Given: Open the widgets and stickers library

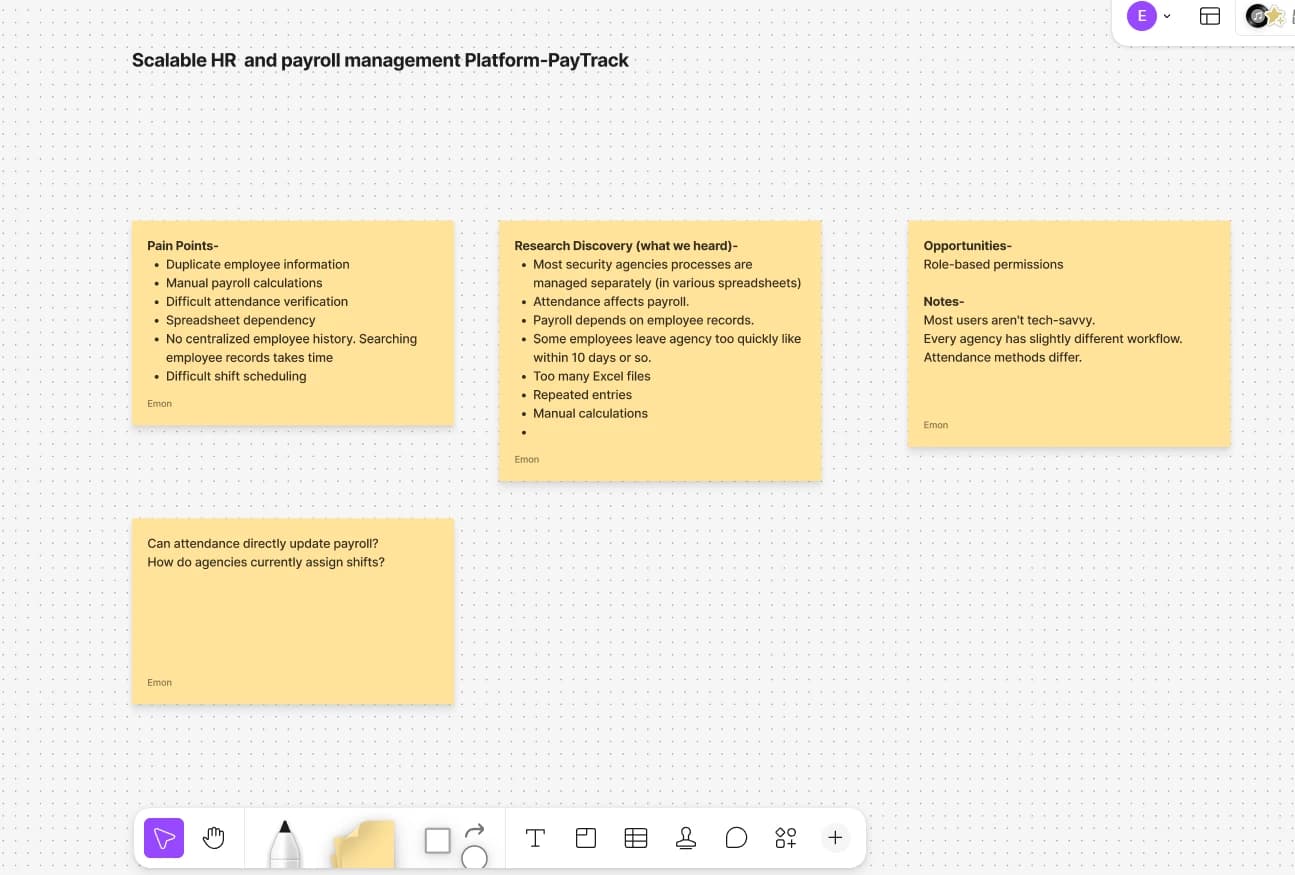Looking at the screenshot, I should click(786, 838).
